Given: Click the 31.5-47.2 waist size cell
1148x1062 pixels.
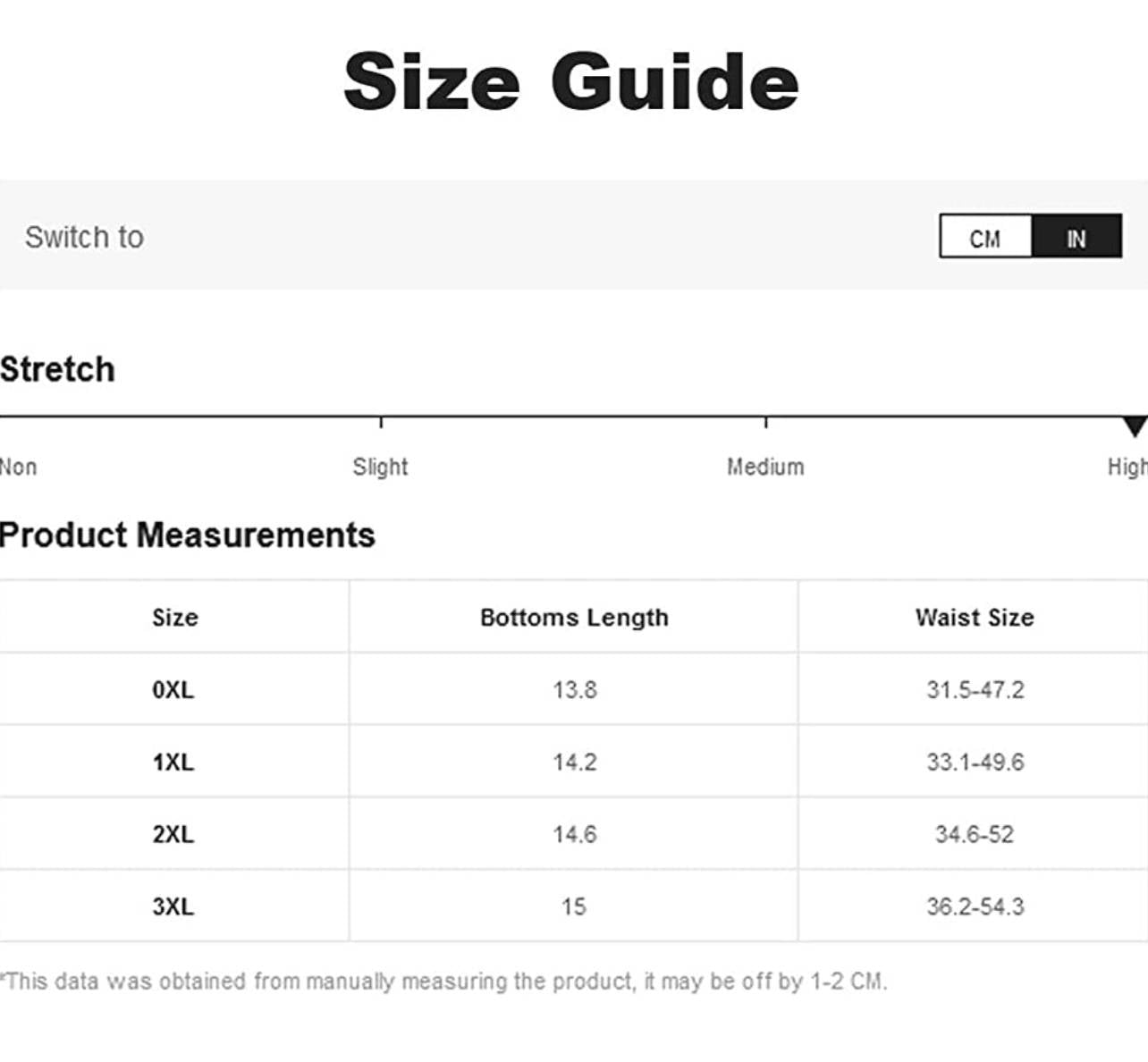Looking at the screenshot, I should tap(975, 690).
